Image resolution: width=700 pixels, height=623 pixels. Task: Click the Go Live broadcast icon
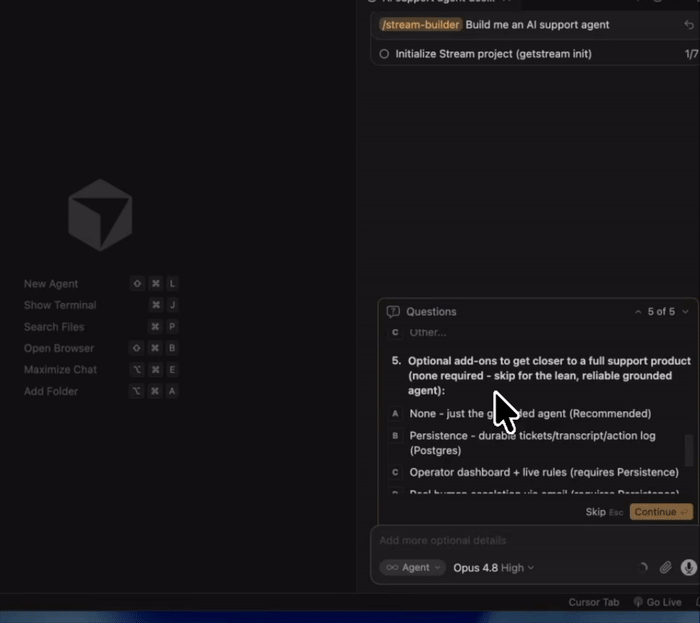(x=638, y=602)
